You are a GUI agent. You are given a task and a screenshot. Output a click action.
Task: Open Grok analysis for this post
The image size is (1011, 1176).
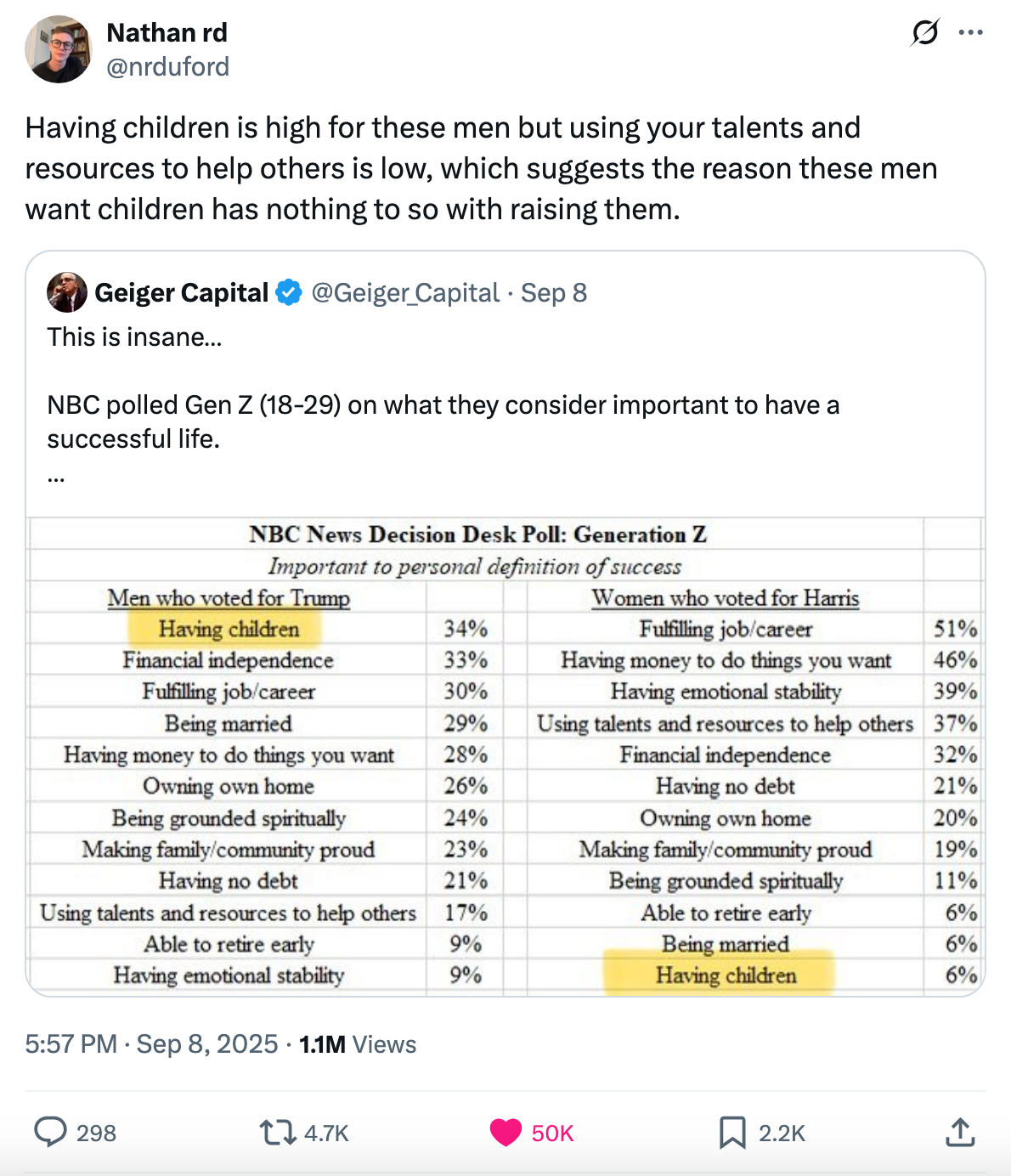(x=925, y=32)
